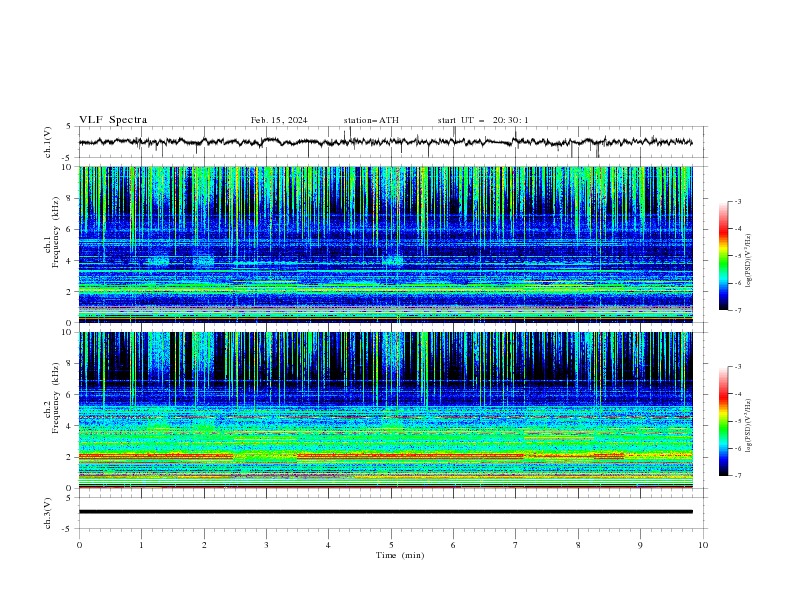Click the "-7" tick on ch.2 color bar
The height and width of the screenshot is (612, 792).
pyautogui.click(x=738, y=475)
